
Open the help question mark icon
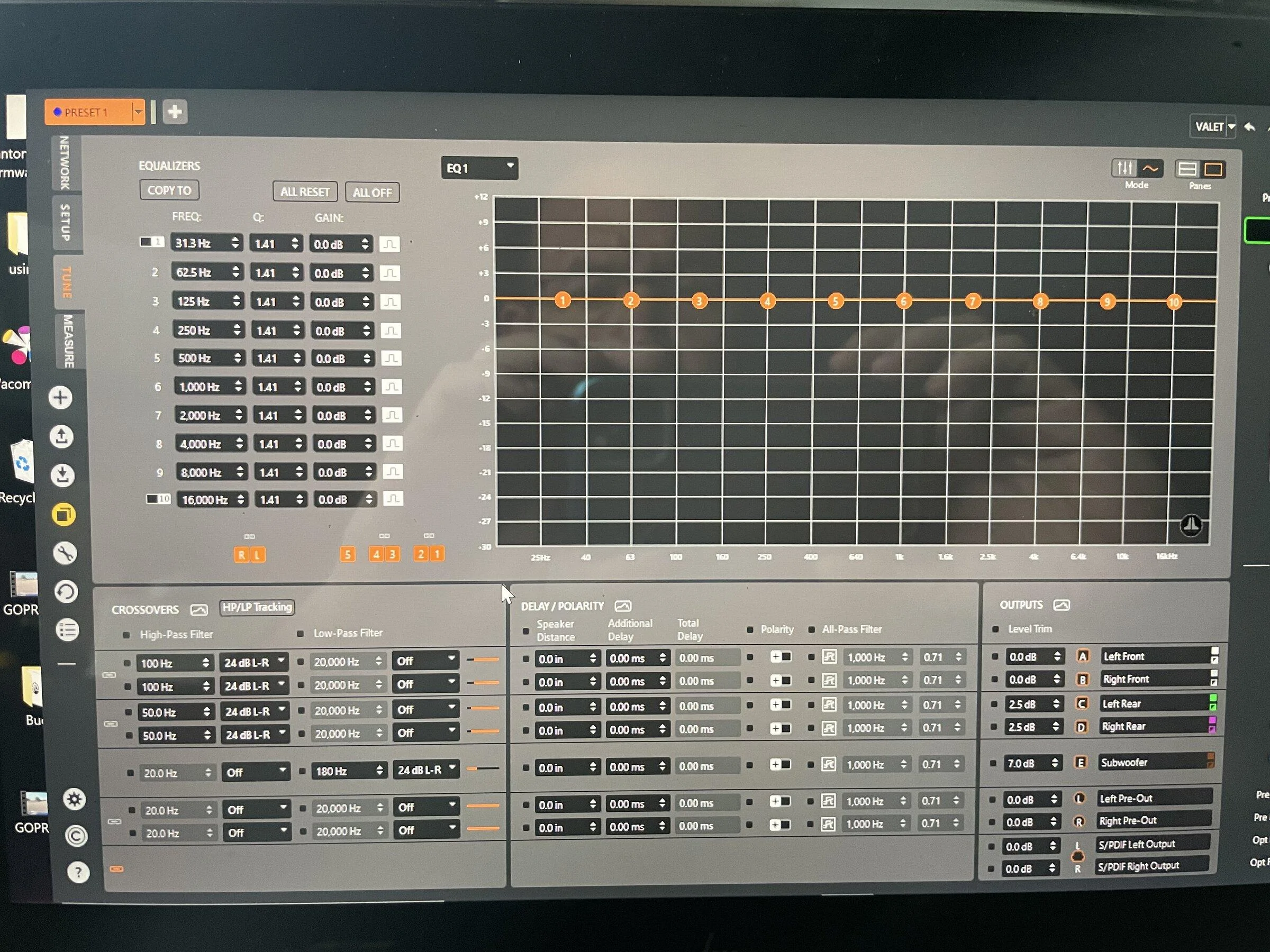point(78,872)
